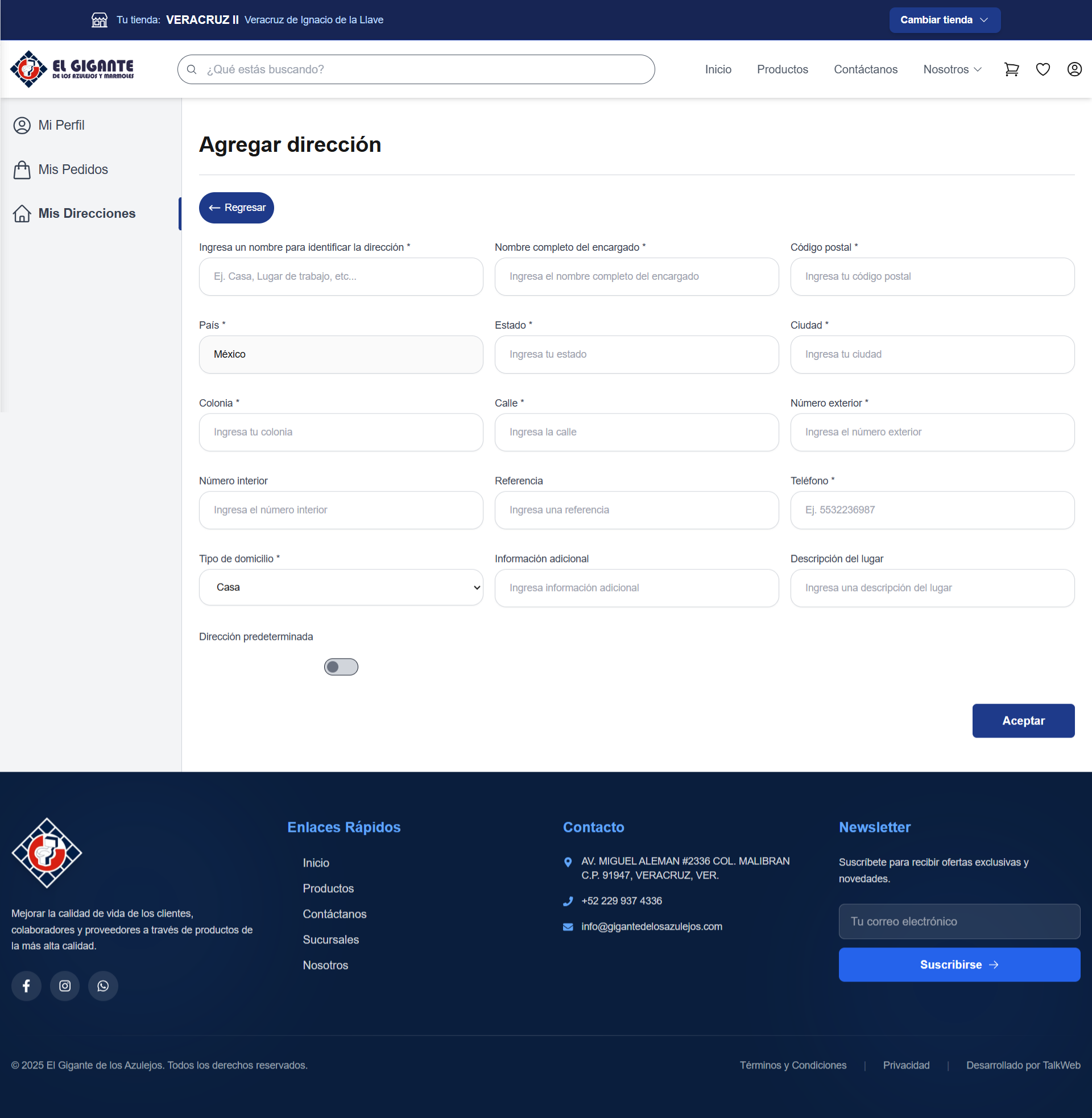The height and width of the screenshot is (1118, 1092).
Task: Click the WhatsApp icon in footer
Action: [x=104, y=986]
